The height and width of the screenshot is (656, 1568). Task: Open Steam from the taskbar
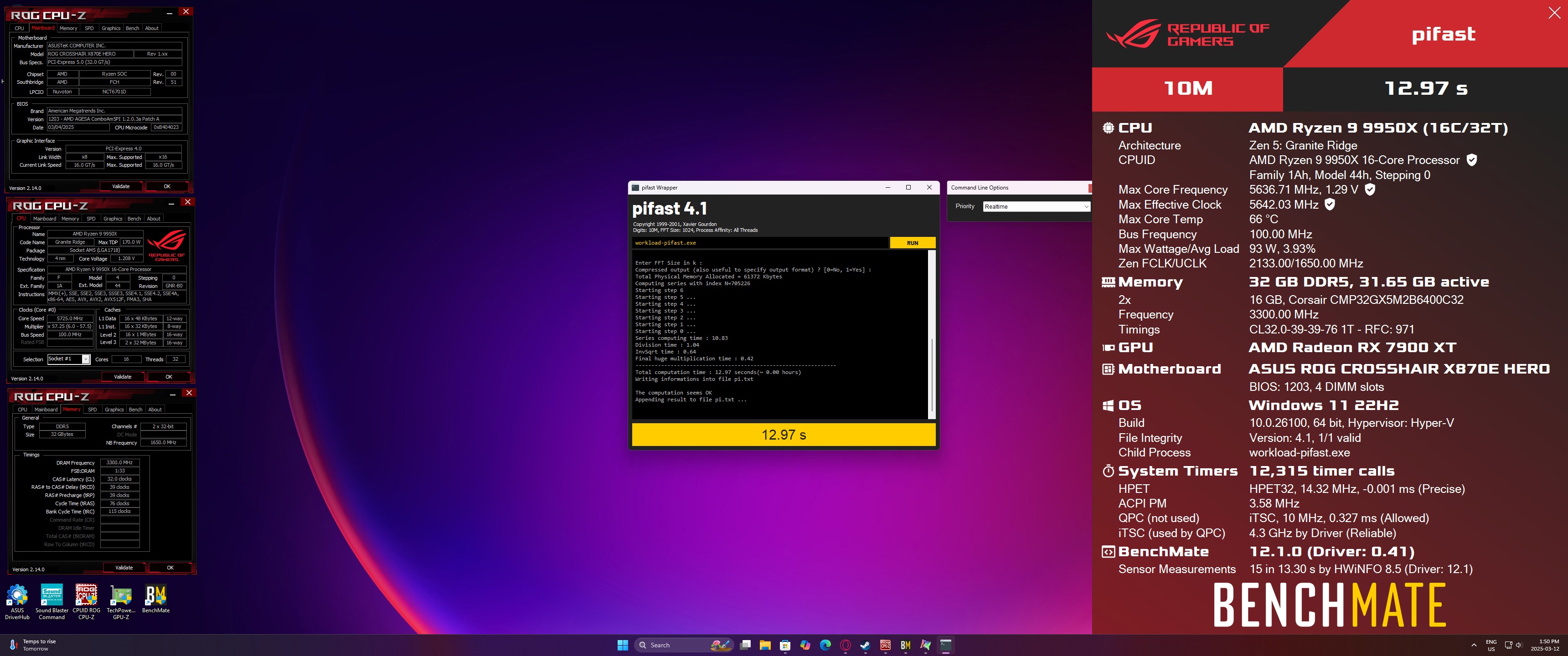[866, 645]
